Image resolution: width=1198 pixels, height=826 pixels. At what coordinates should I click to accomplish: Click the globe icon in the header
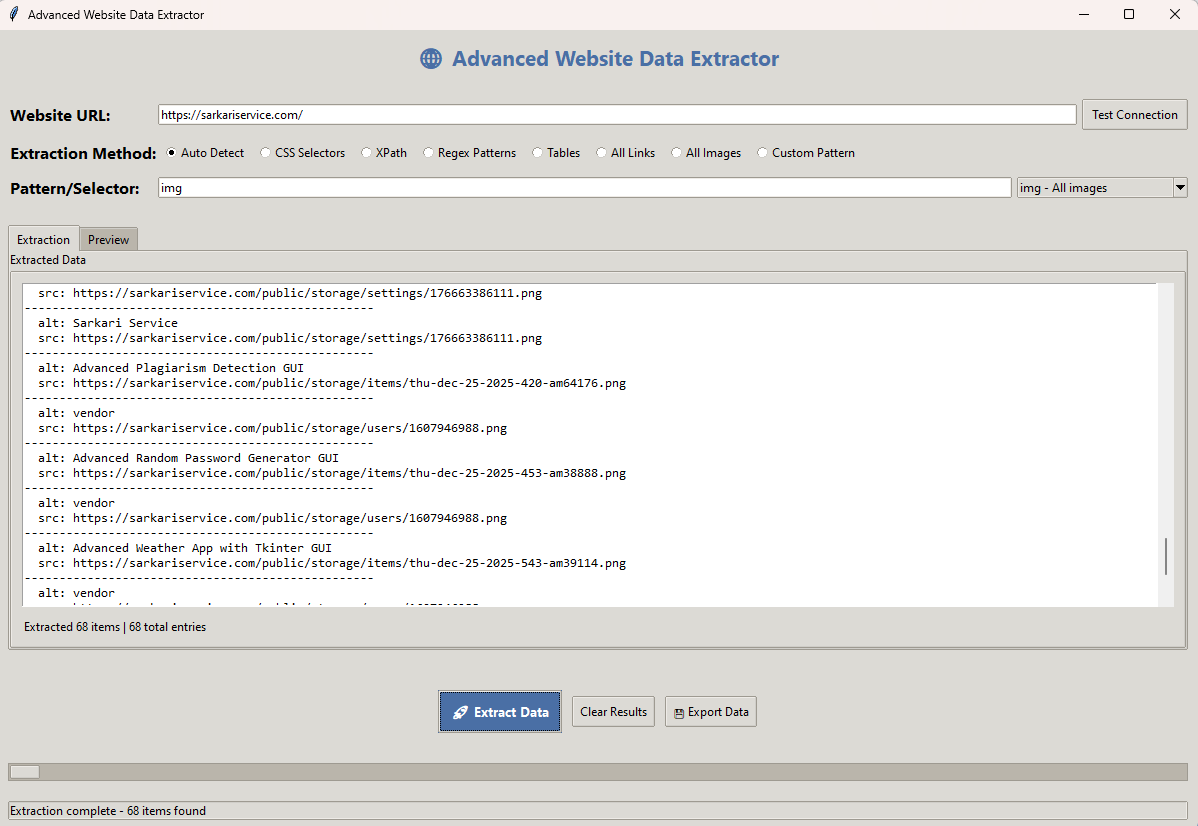point(430,59)
